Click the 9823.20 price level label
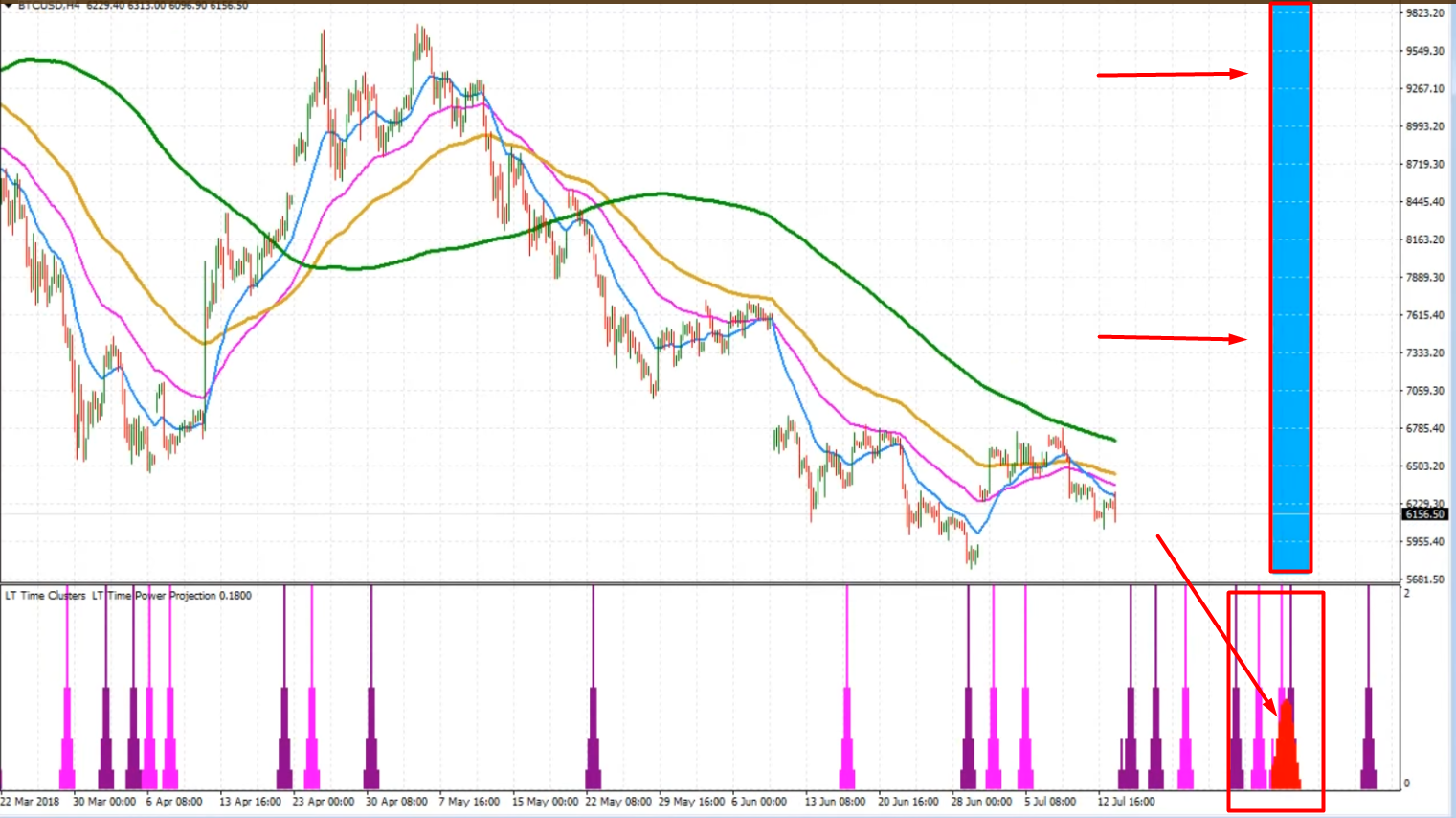This screenshot has height=818, width=1456. coord(1424,13)
